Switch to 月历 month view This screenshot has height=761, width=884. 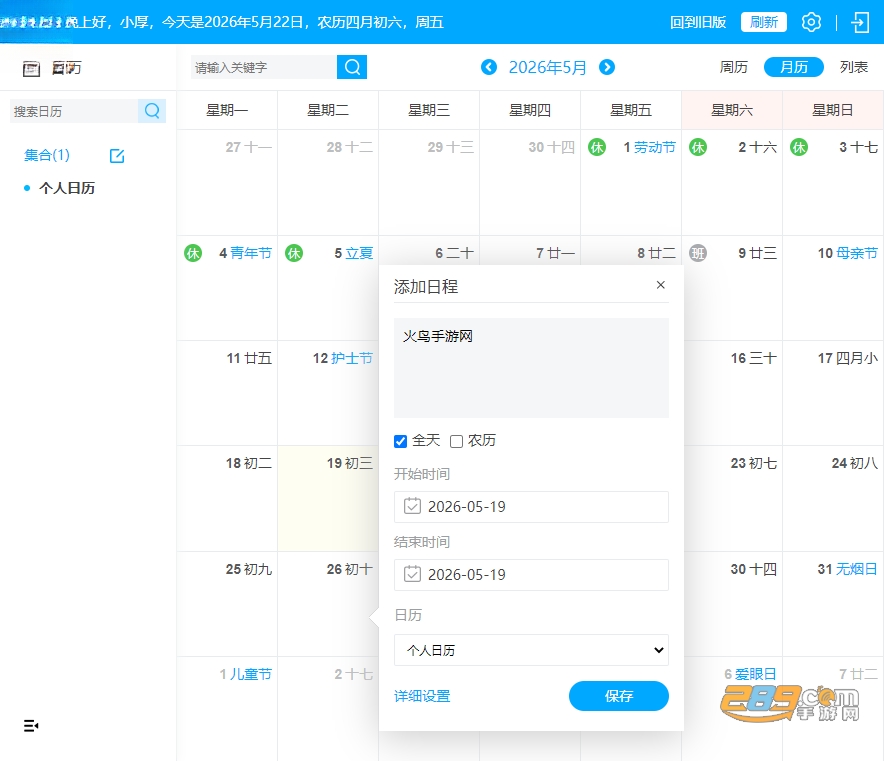tap(794, 67)
